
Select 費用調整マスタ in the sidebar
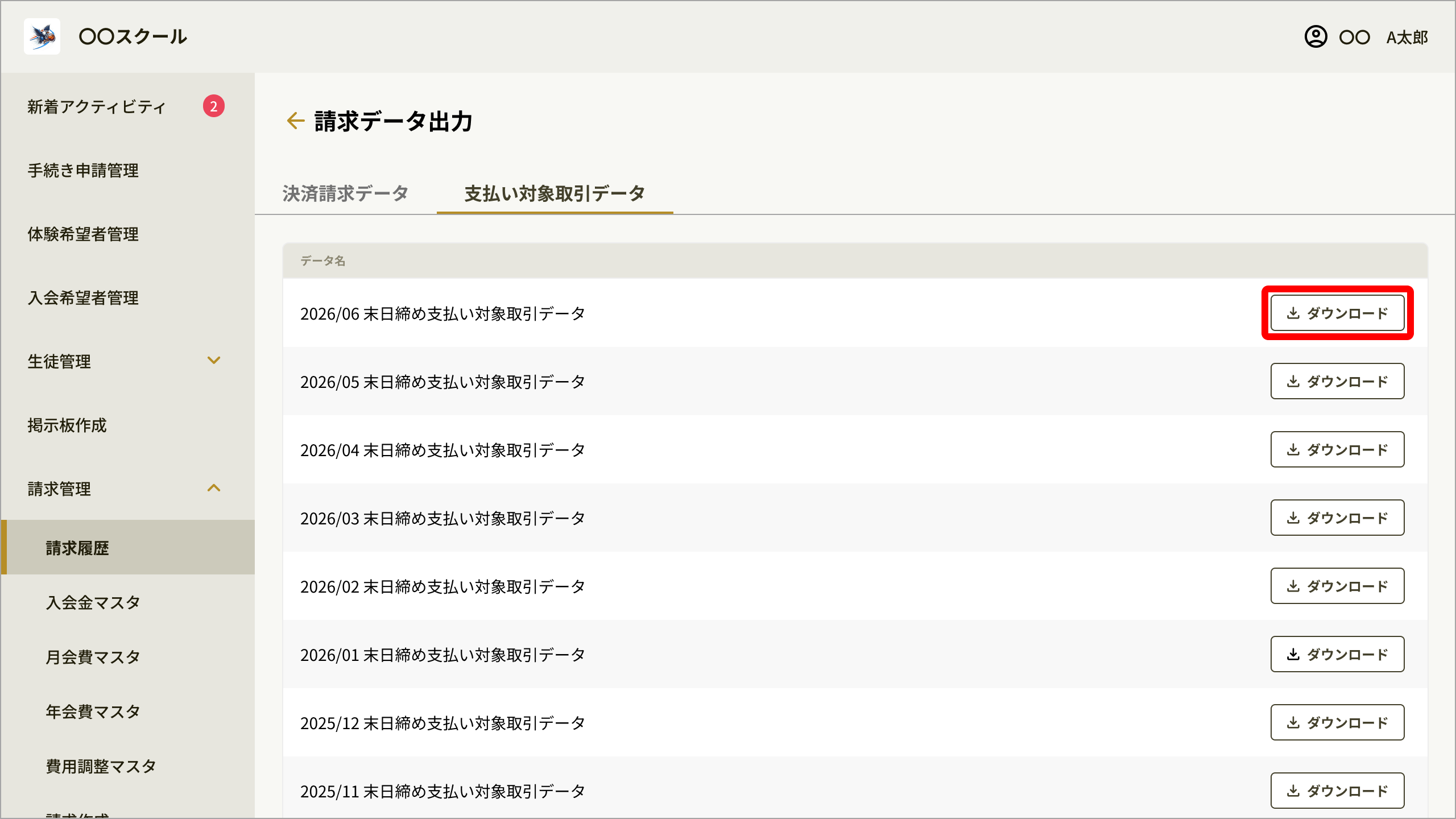point(101,766)
